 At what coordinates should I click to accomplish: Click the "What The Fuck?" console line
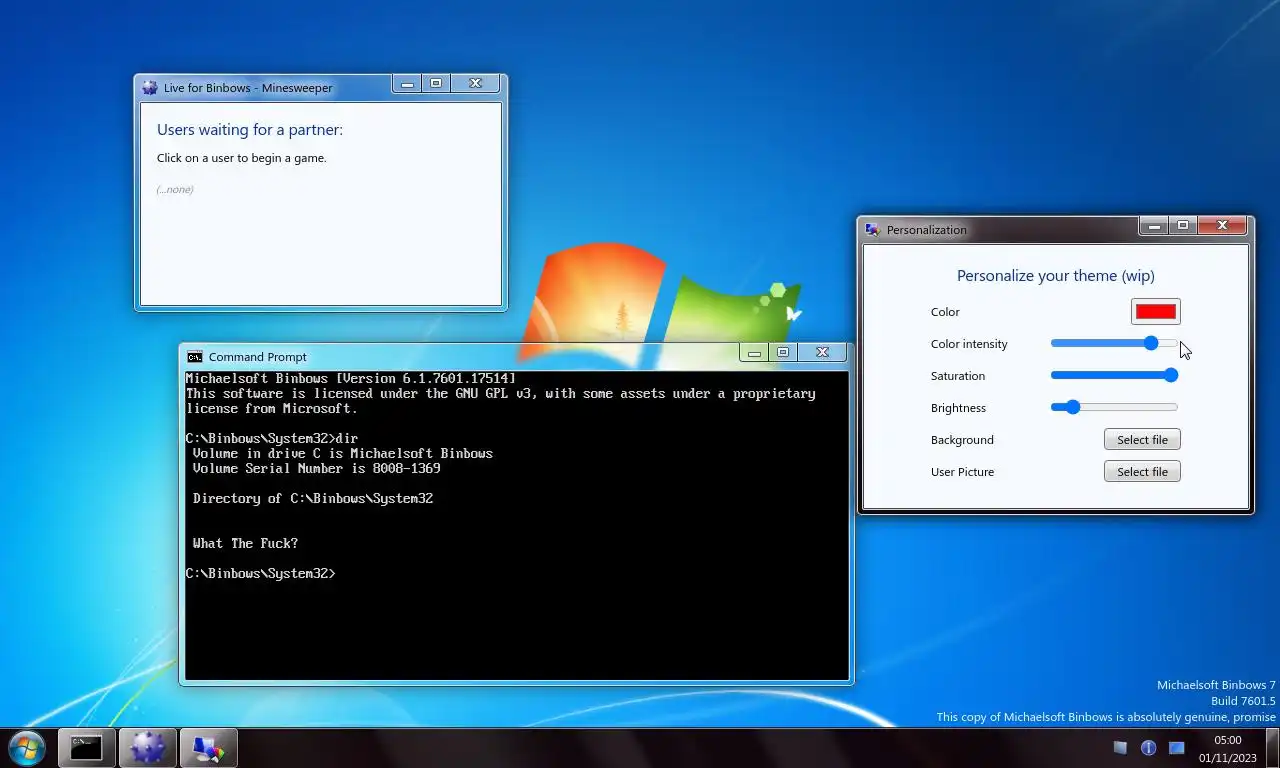tap(245, 544)
